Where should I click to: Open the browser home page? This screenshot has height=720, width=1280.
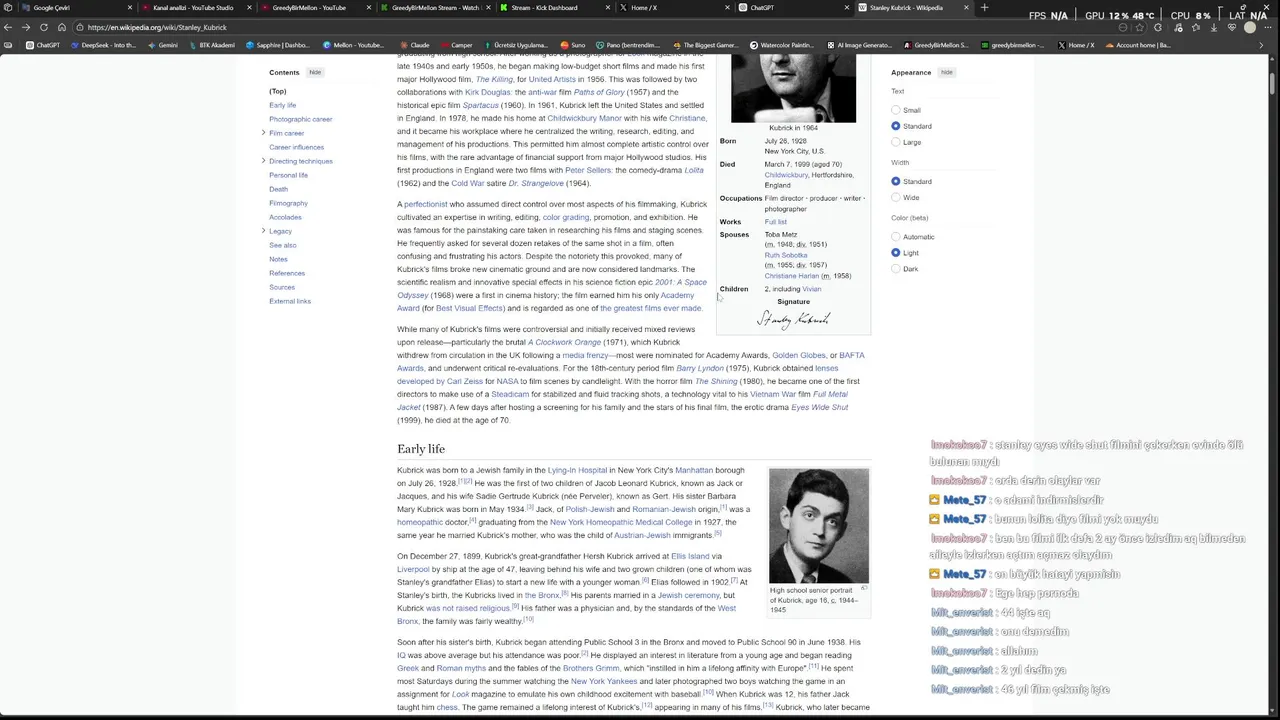tap(62, 27)
